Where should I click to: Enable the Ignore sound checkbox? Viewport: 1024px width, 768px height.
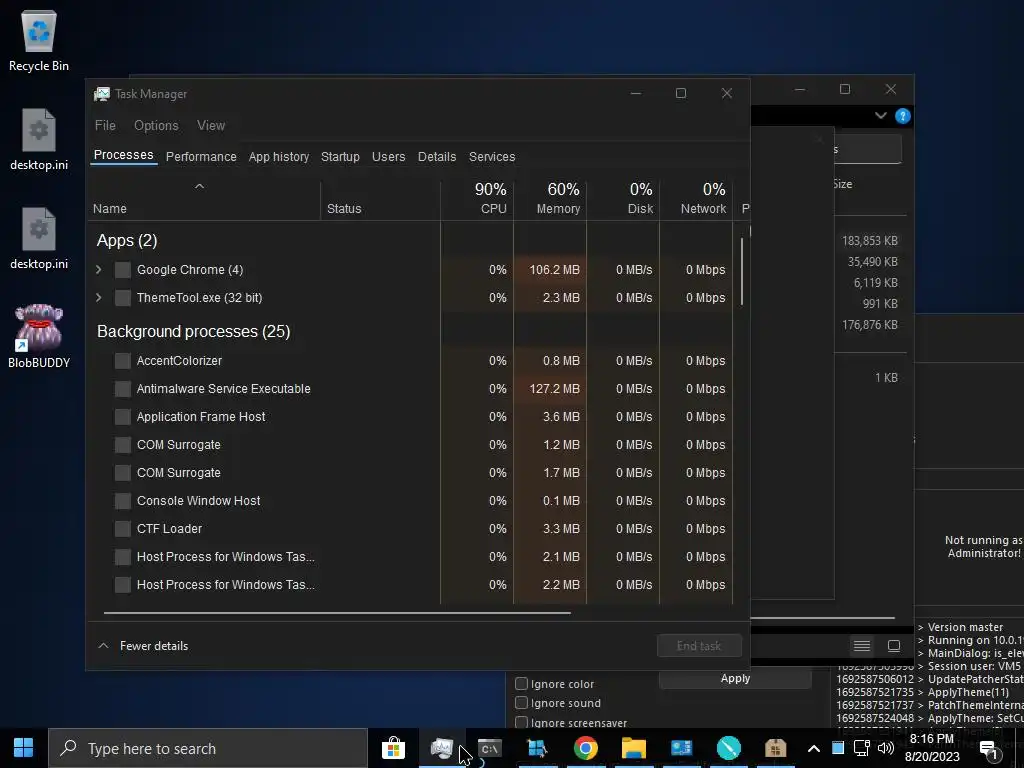tap(521, 703)
